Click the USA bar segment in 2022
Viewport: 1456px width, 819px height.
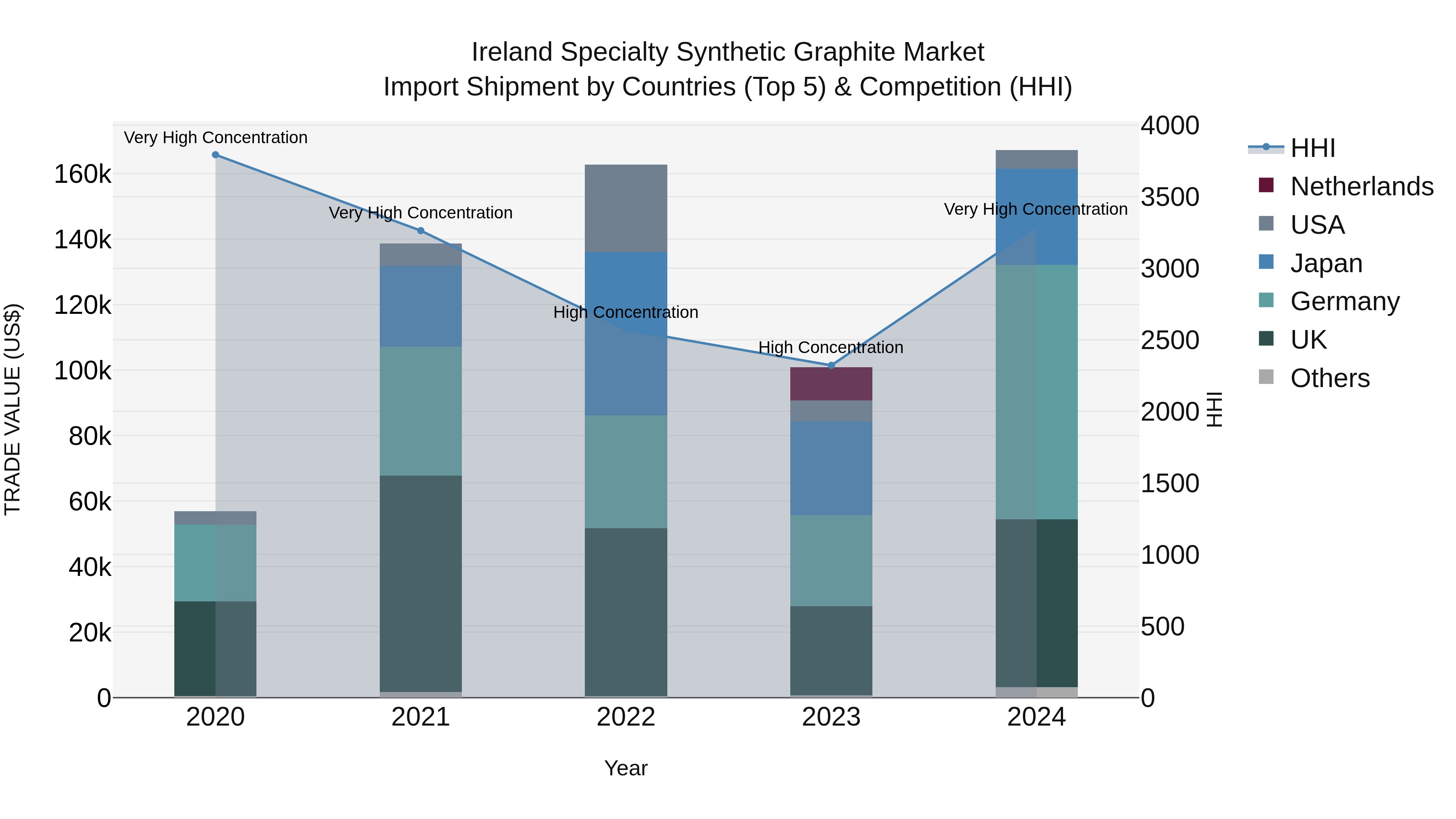click(626, 209)
